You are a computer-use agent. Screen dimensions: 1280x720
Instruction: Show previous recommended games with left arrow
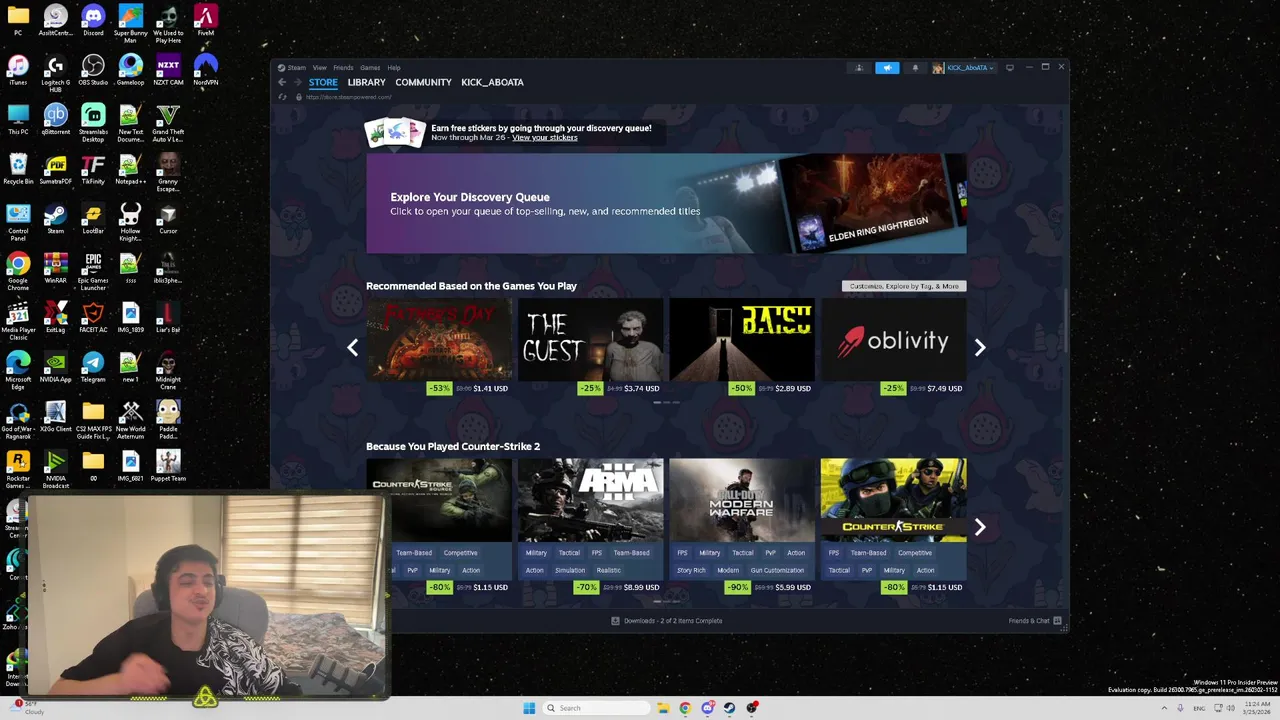click(x=352, y=347)
